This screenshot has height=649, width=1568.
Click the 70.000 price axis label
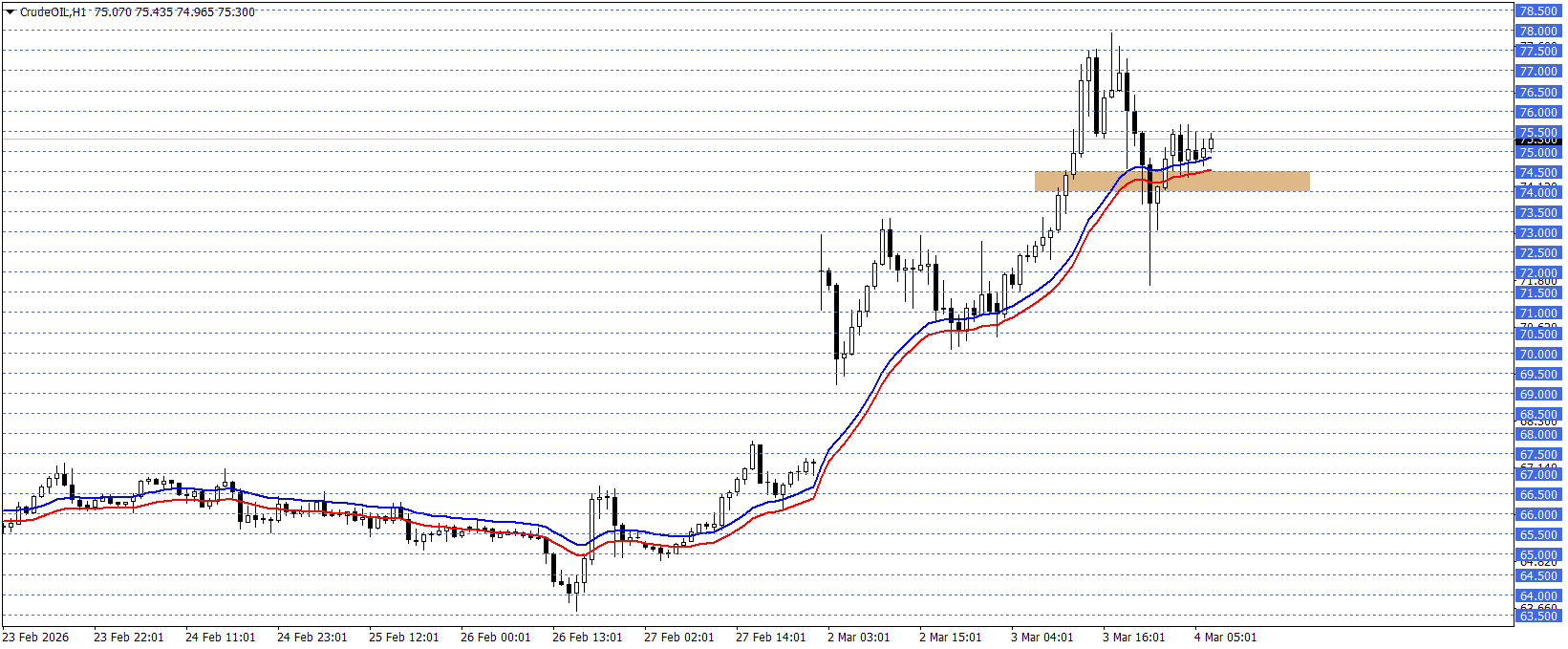point(1538,355)
